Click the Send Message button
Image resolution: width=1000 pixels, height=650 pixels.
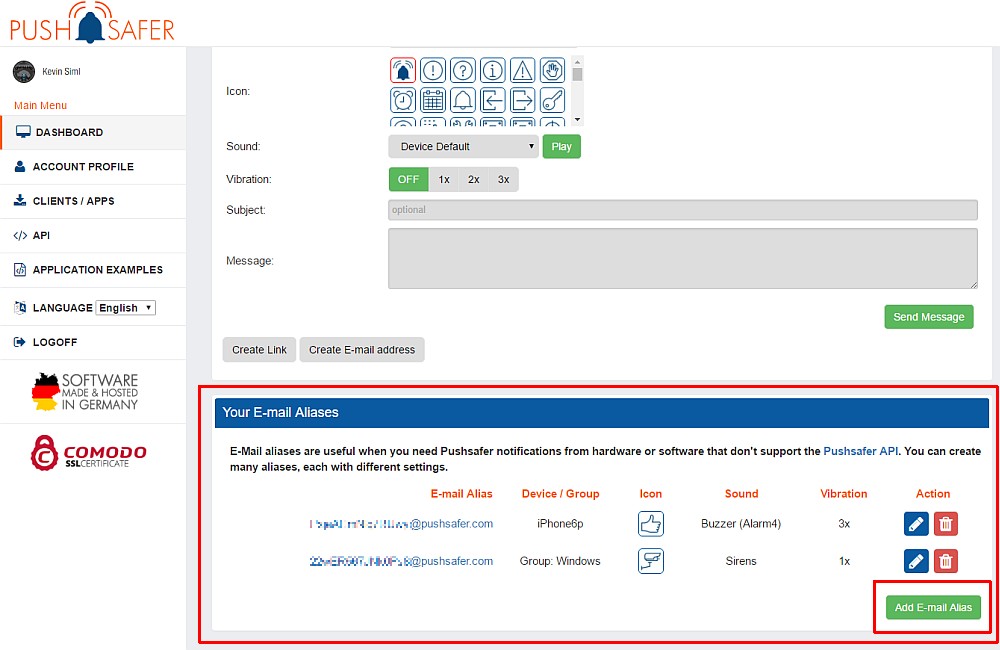tap(929, 316)
